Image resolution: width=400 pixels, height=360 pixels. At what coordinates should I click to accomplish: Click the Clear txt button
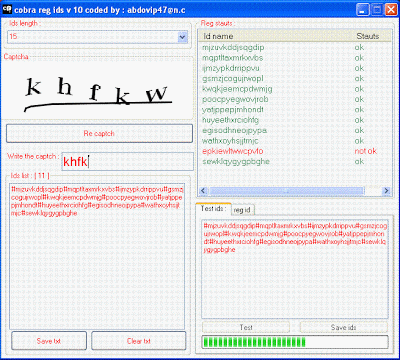pyautogui.click(x=138, y=341)
